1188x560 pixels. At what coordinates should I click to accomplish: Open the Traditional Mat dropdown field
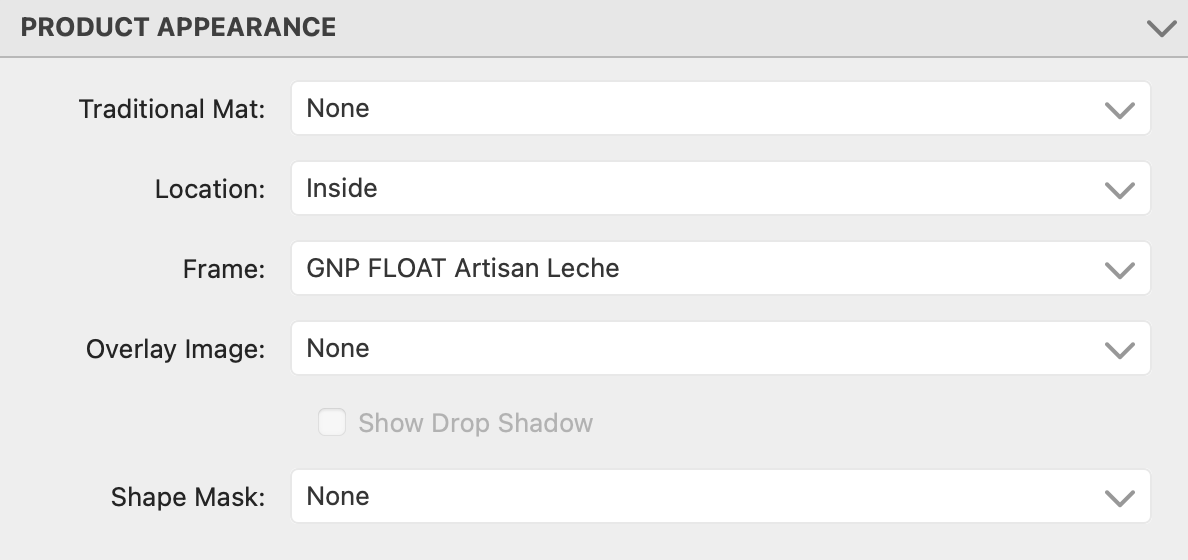700,108
